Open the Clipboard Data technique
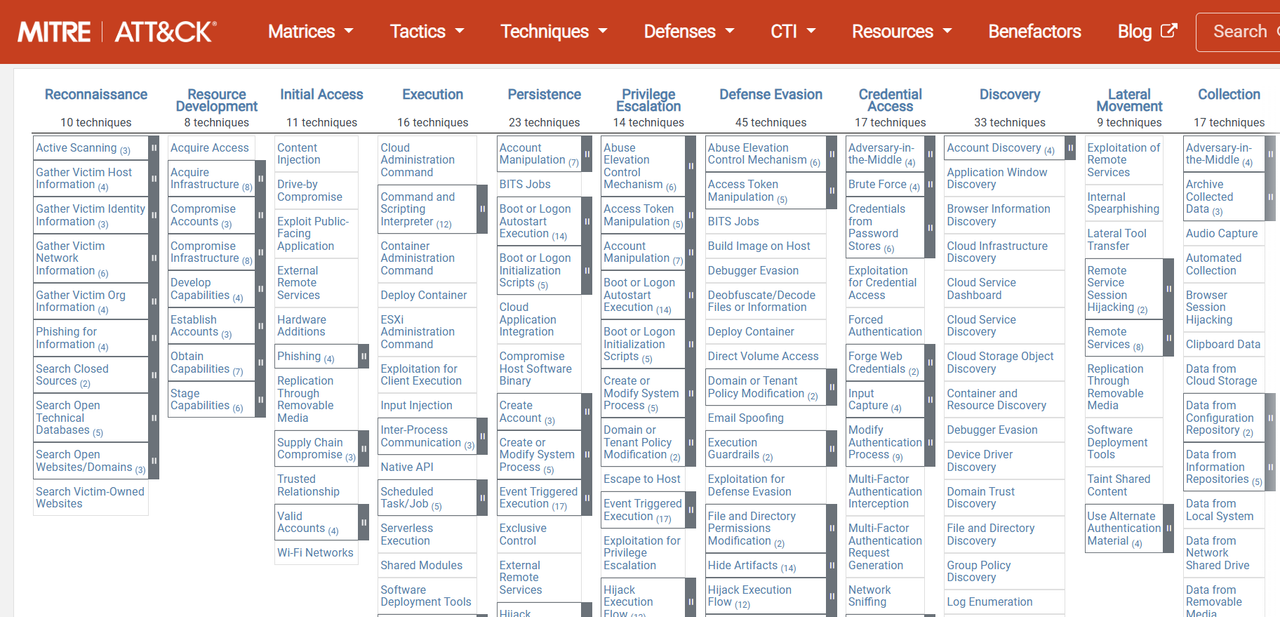Image resolution: width=1280 pixels, height=617 pixels. (x=1223, y=344)
